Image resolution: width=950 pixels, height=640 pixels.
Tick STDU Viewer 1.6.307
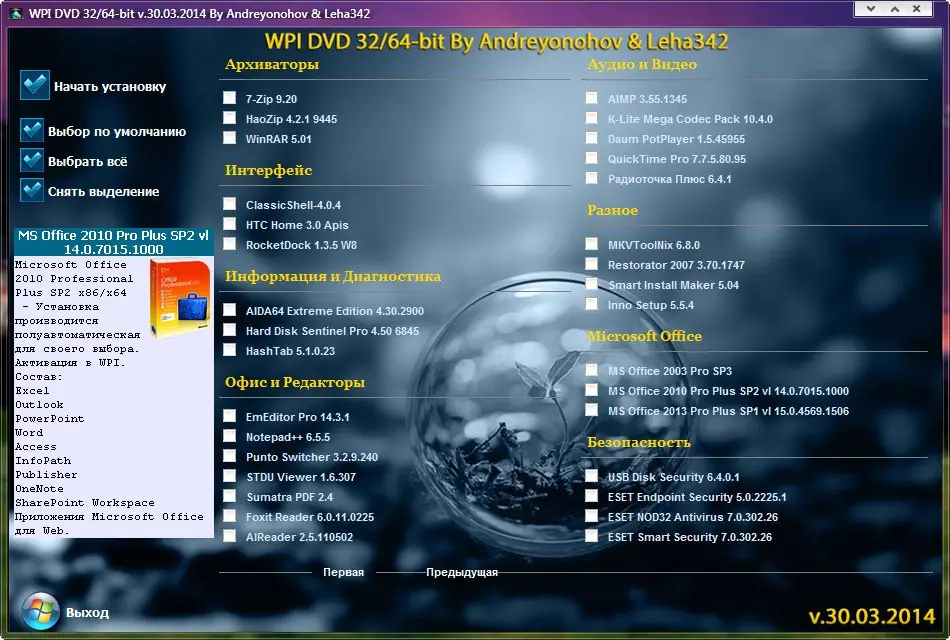[x=230, y=476]
